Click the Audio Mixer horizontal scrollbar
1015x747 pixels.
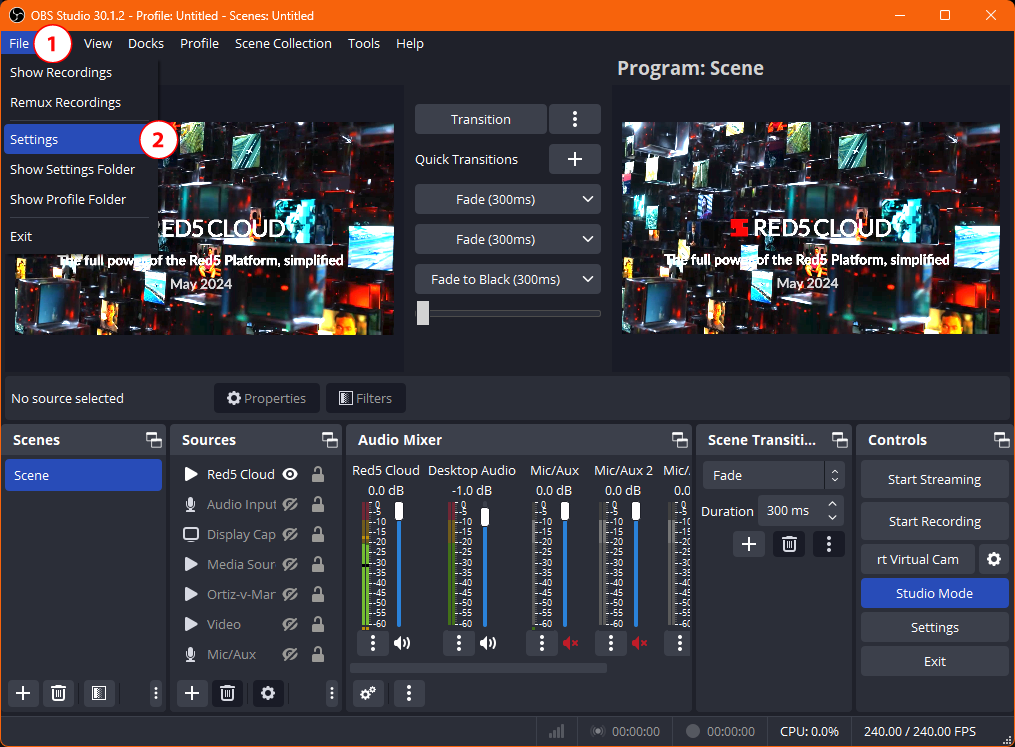pyautogui.click(x=478, y=668)
